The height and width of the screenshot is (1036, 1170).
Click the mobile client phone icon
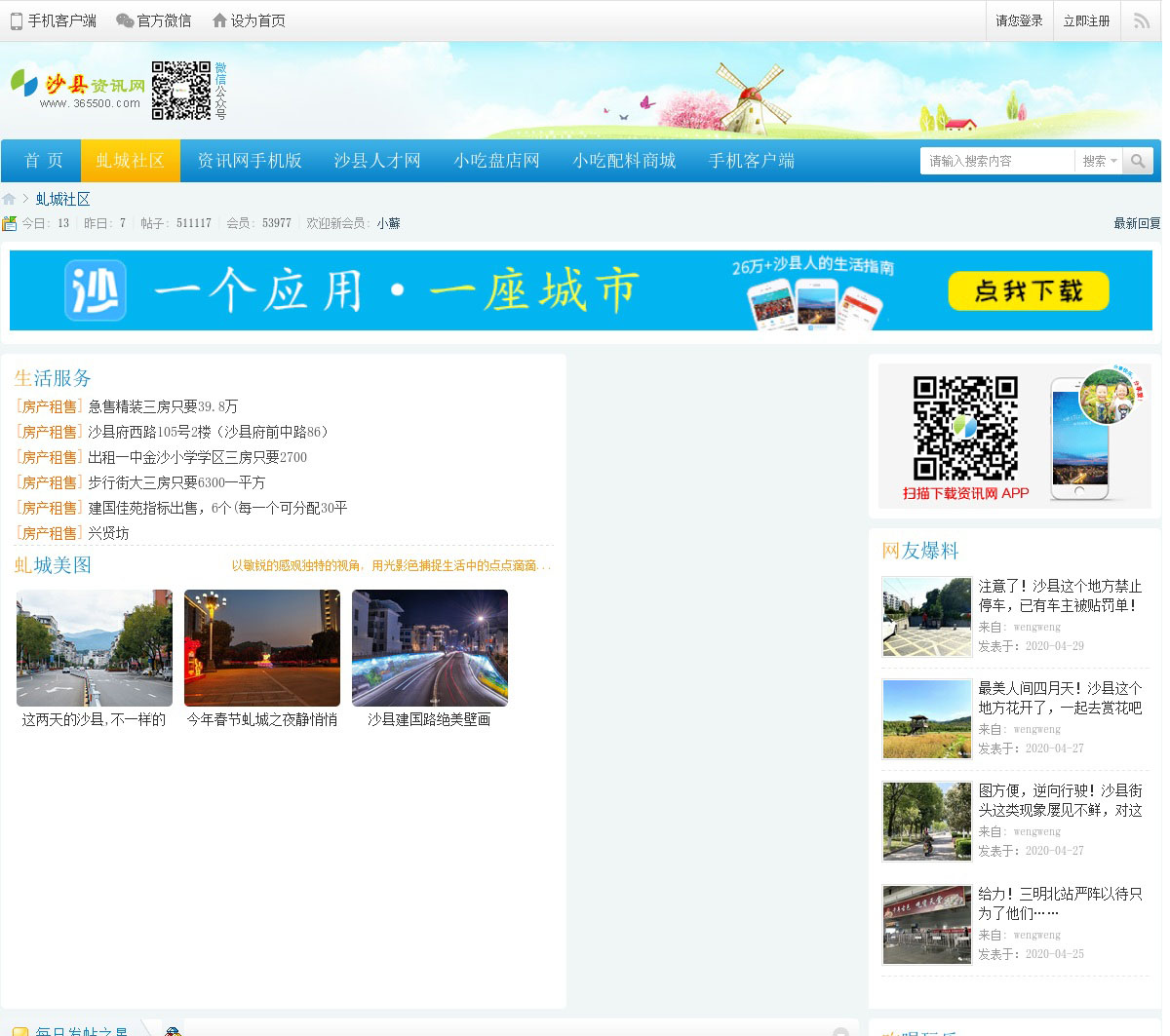16,20
